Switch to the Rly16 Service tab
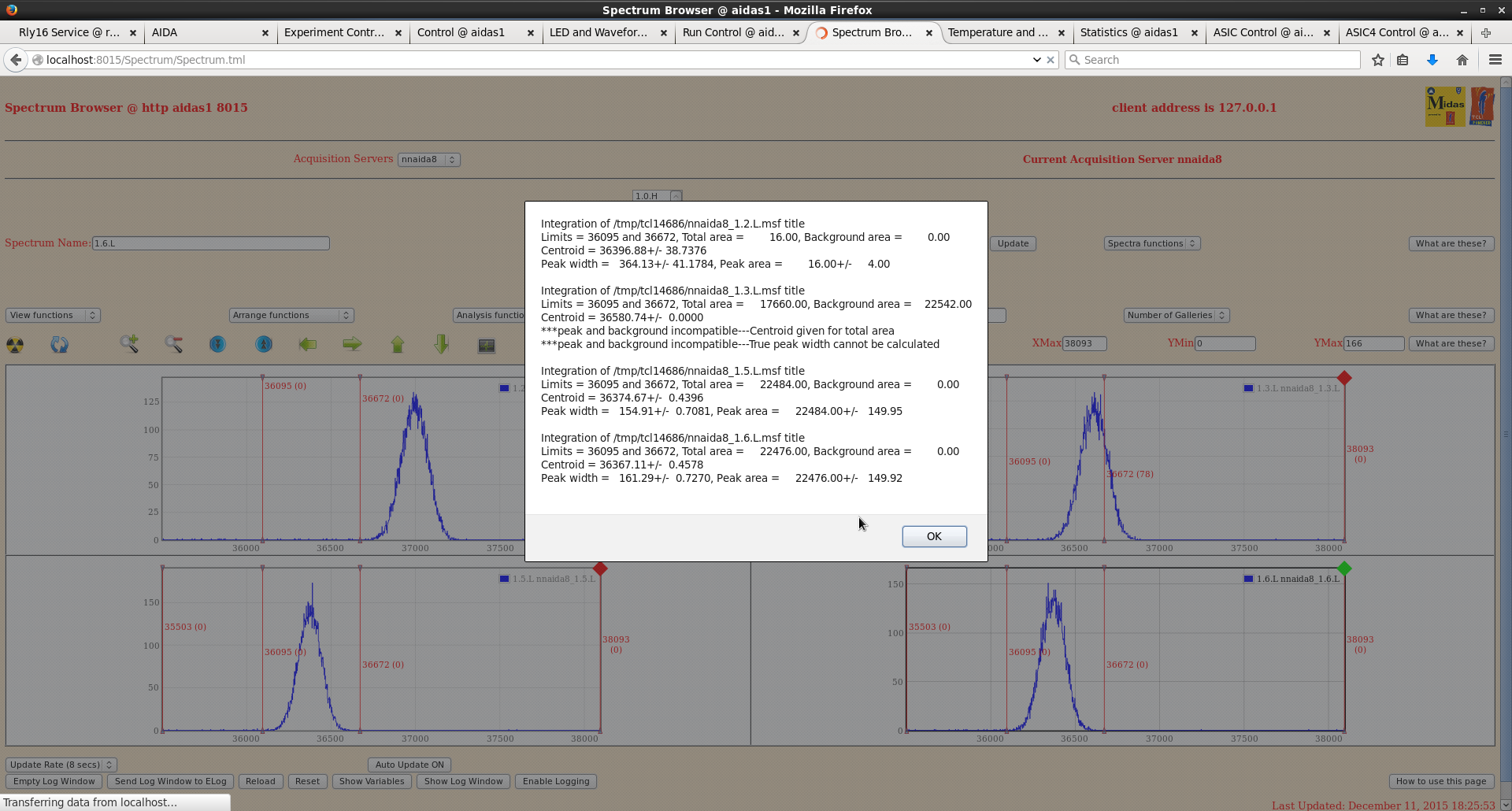1512x811 pixels. point(69,32)
